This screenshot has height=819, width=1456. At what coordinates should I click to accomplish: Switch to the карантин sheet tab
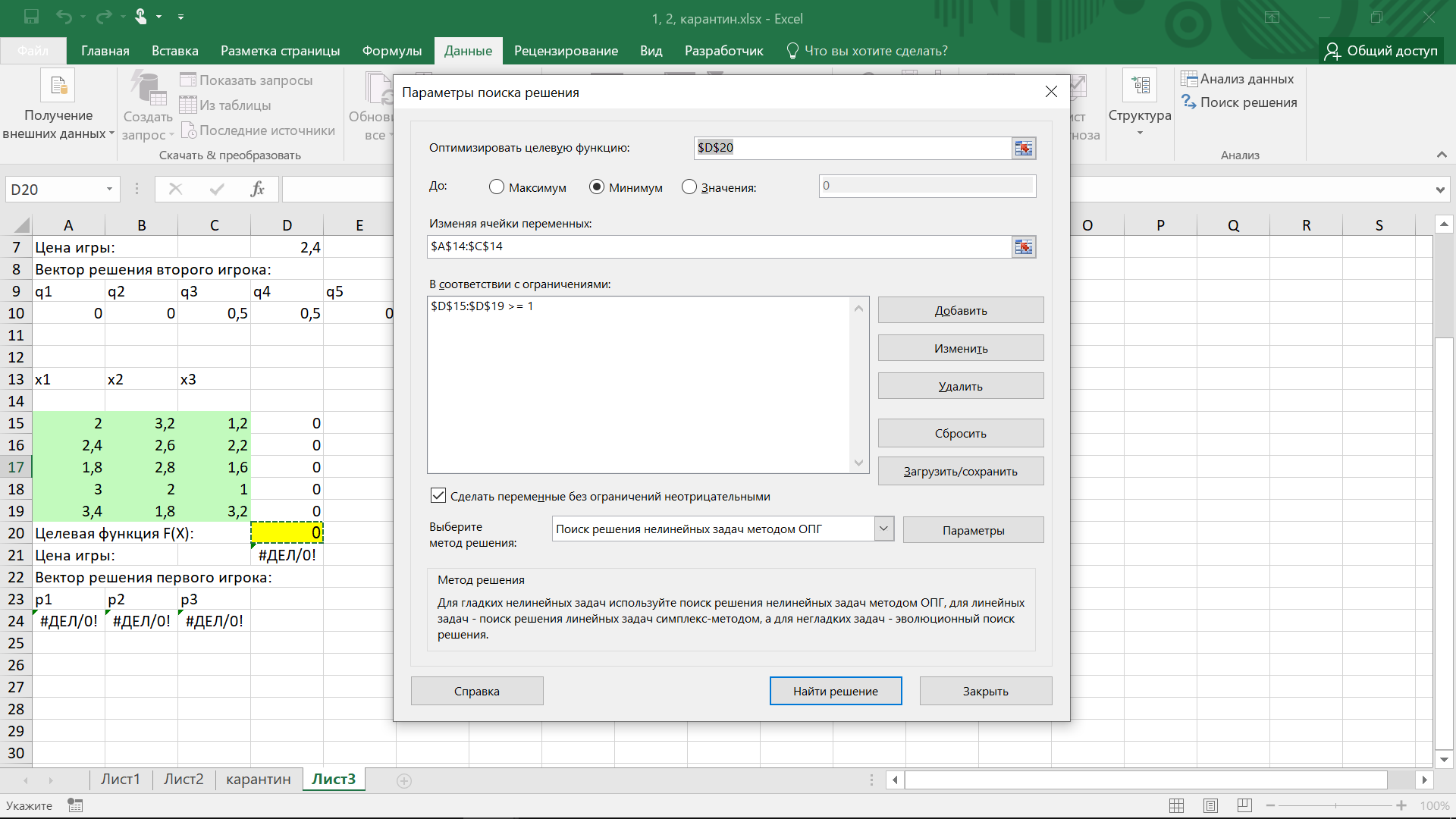click(x=258, y=779)
